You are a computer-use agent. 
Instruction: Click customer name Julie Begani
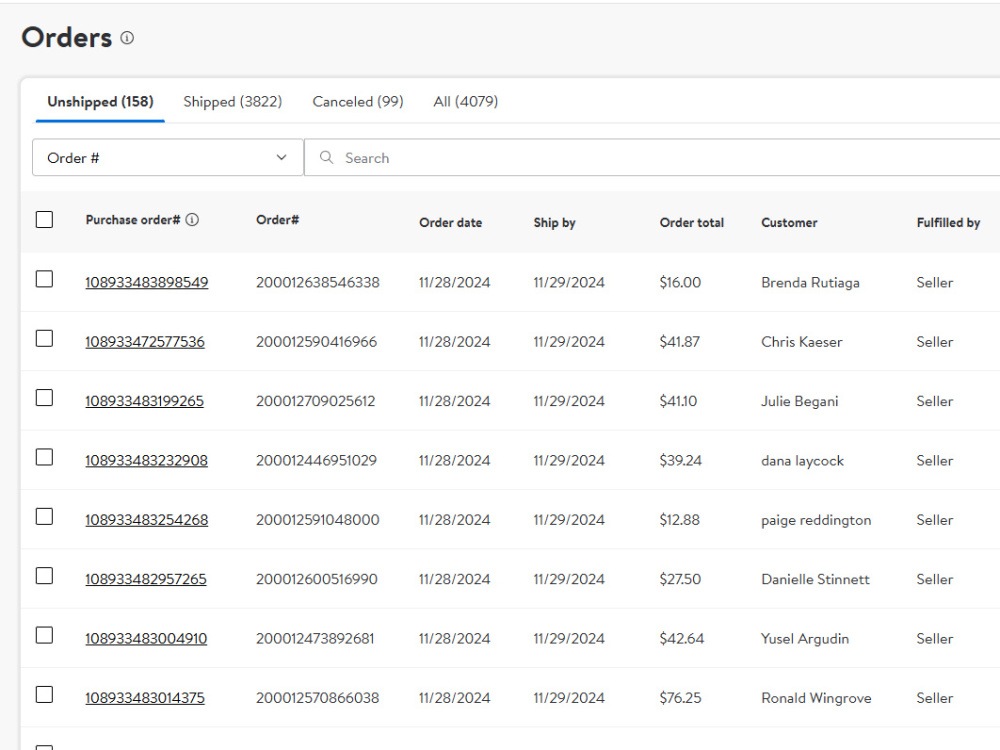tap(800, 401)
